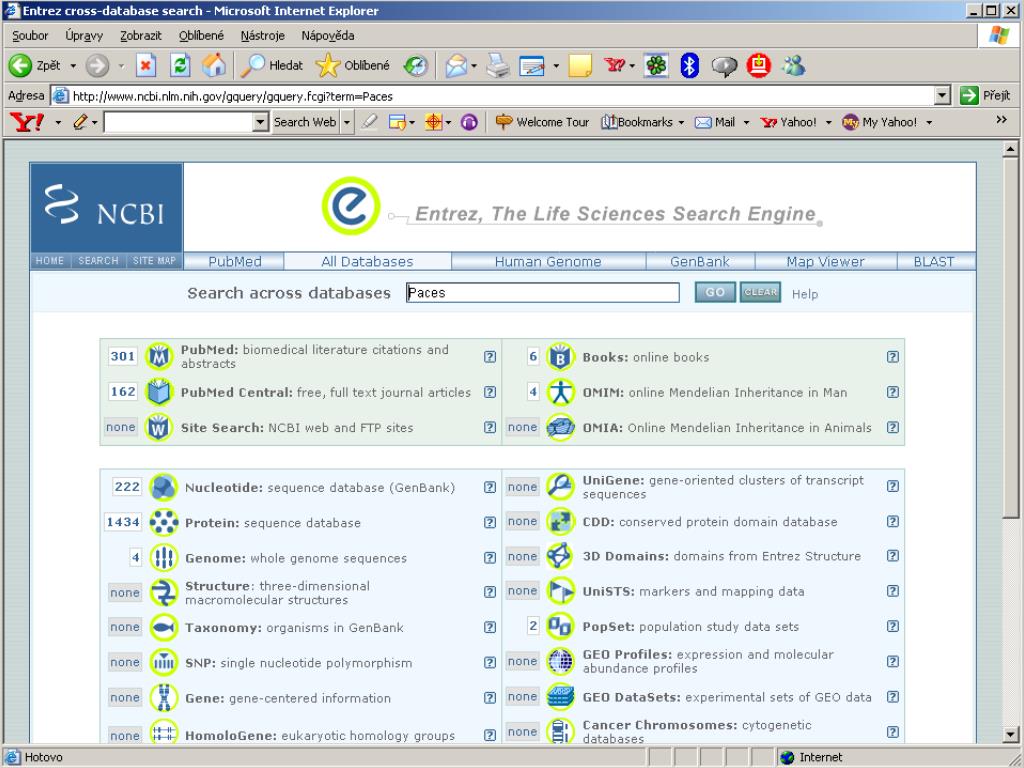Screen dimensions: 1024x768
Task: Expand the Mail icon dropdown in IE toolbar
Action: (x=473, y=66)
